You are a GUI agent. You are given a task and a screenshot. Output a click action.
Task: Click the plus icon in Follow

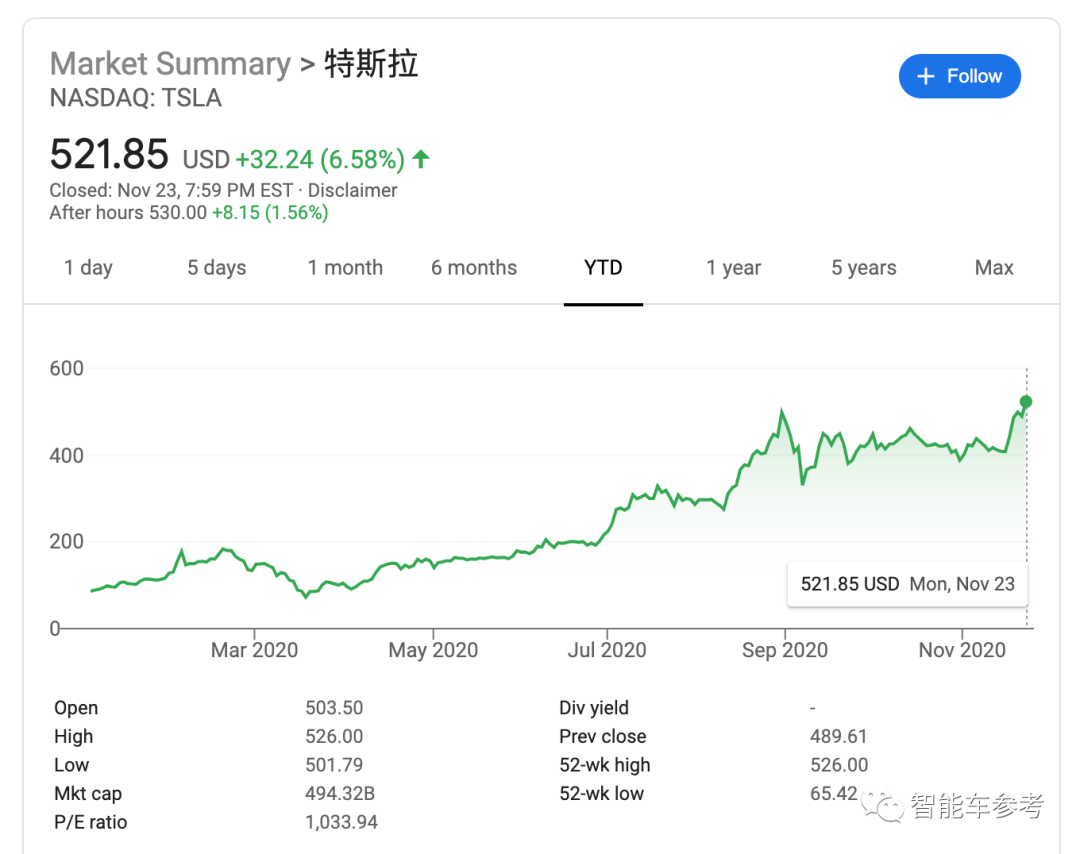pyautogui.click(x=926, y=76)
